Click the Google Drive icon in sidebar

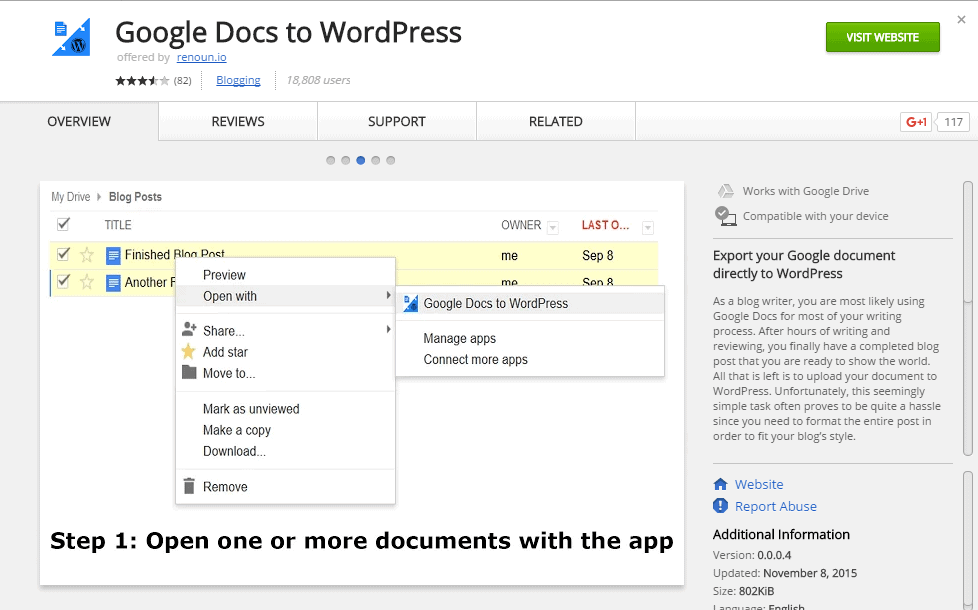click(x=726, y=191)
